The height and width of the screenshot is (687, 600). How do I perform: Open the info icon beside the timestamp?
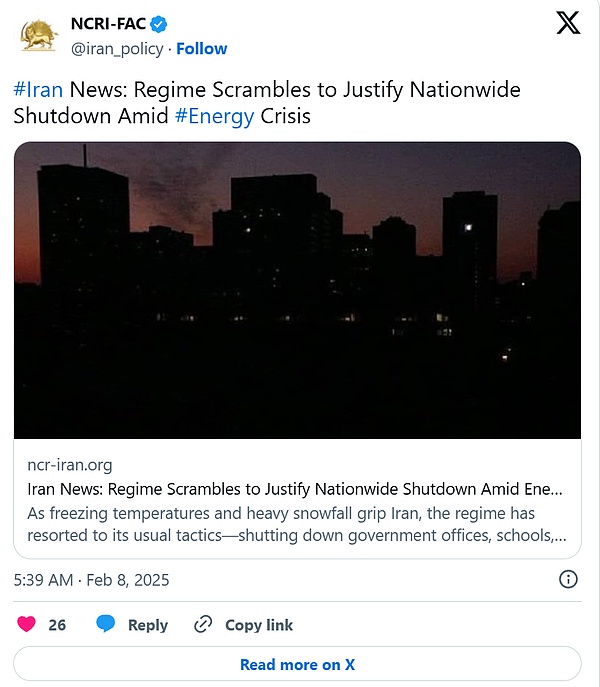pyautogui.click(x=568, y=579)
